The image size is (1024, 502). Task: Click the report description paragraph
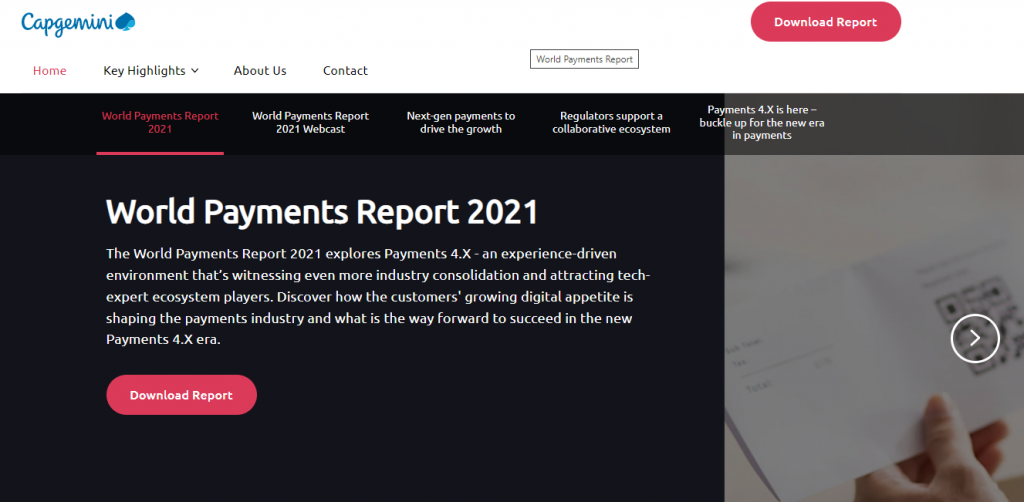coord(378,296)
